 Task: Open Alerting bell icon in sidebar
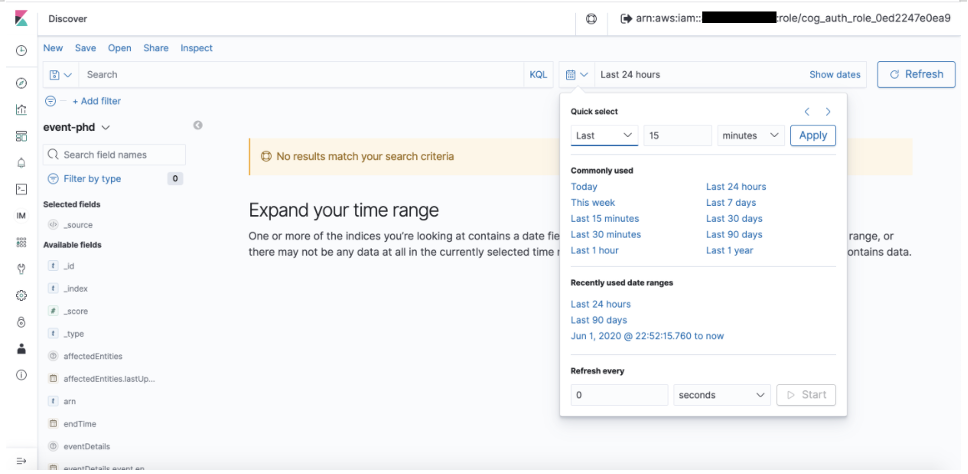pyautogui.click(x=21, y=163)
